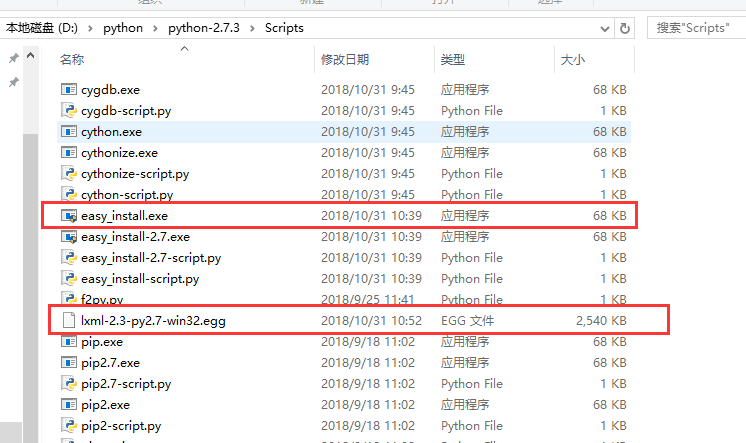The image size is (746, 443).
Task: Click the 类型 column header
Action: coord(452,60)
